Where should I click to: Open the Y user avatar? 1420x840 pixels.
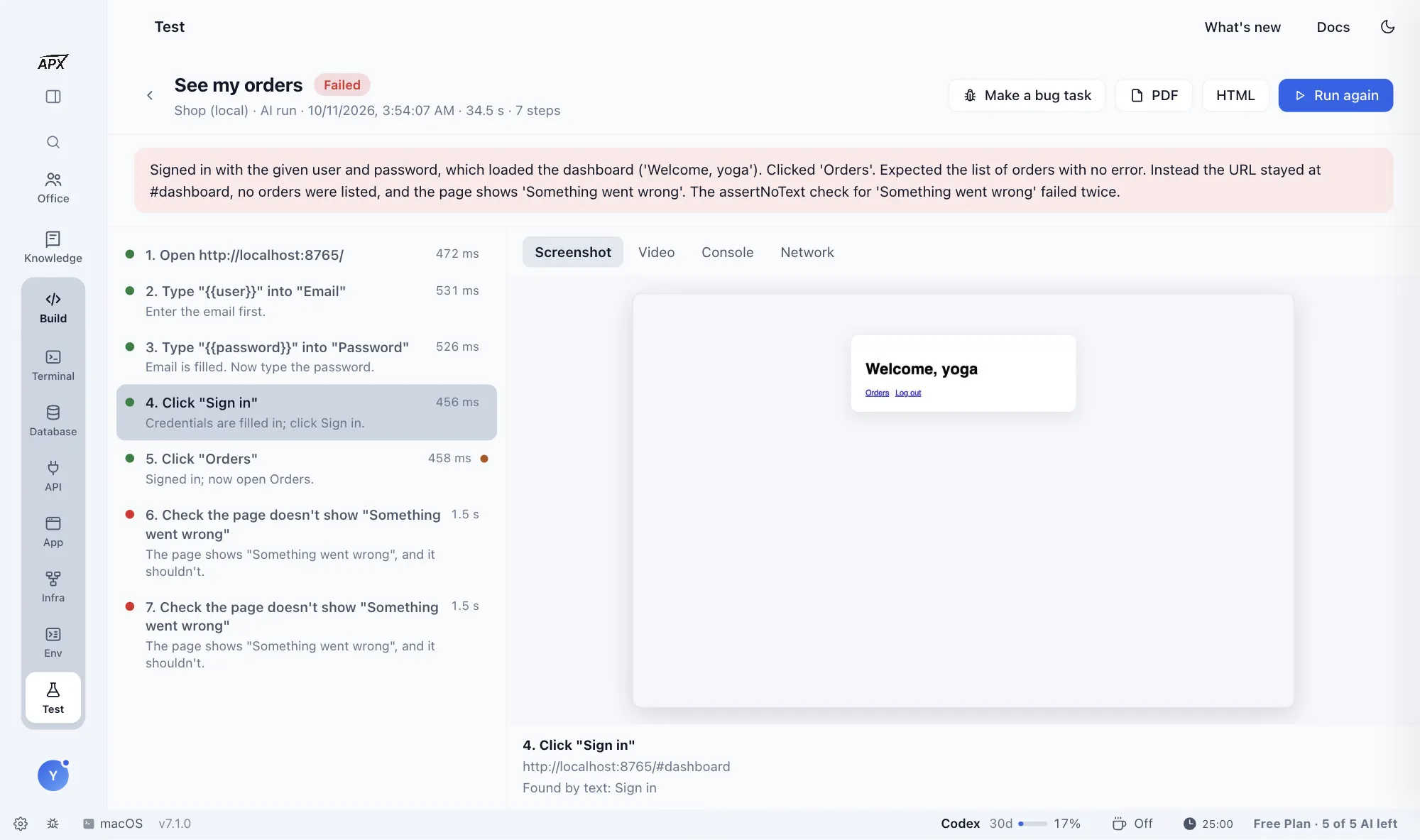pyautogui.click(x=53, y=775)
